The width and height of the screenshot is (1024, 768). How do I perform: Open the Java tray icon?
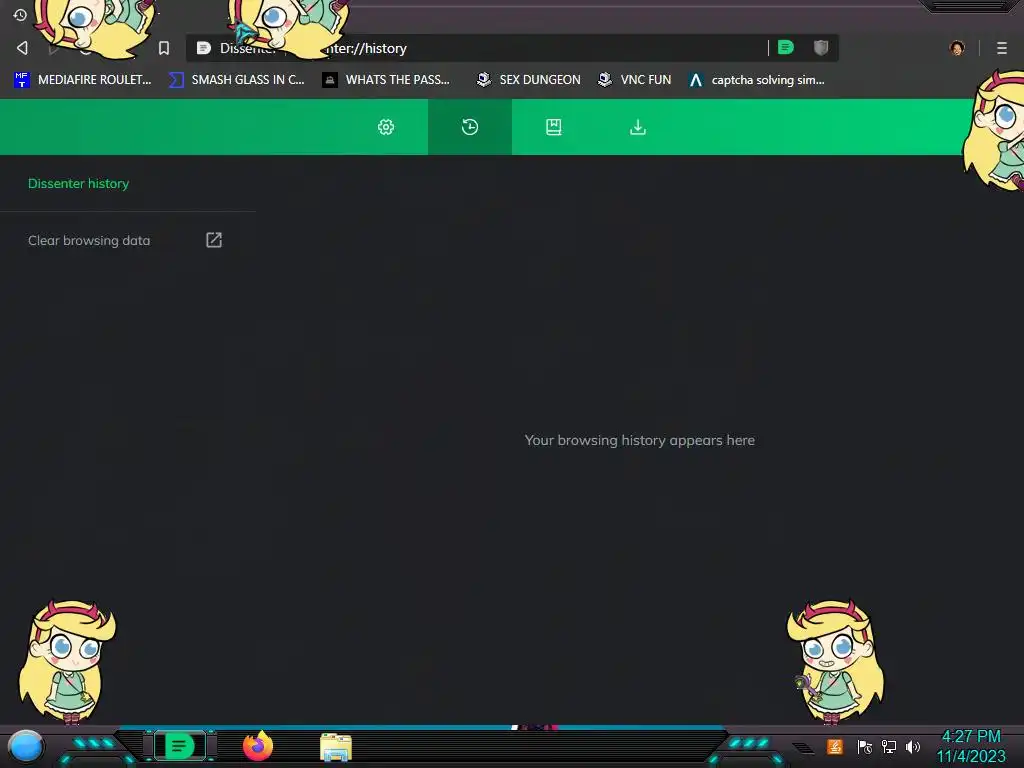(835, 746)
